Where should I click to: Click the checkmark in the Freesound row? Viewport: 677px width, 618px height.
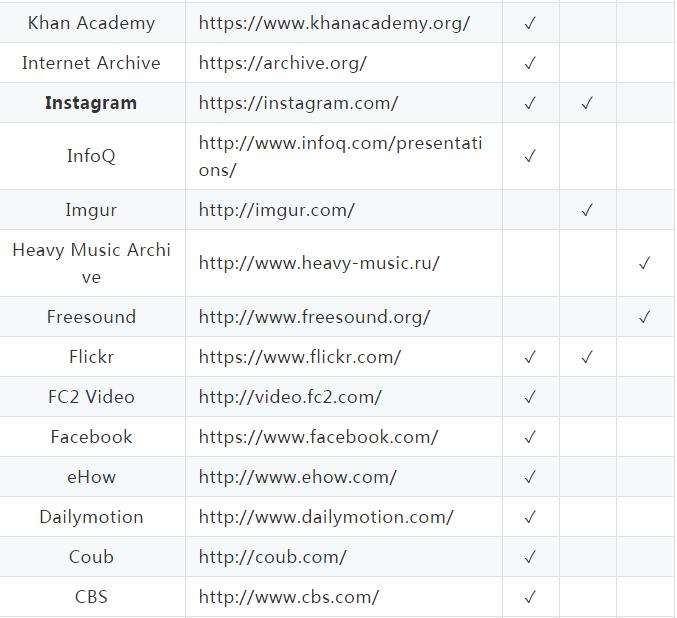[645, 317]
